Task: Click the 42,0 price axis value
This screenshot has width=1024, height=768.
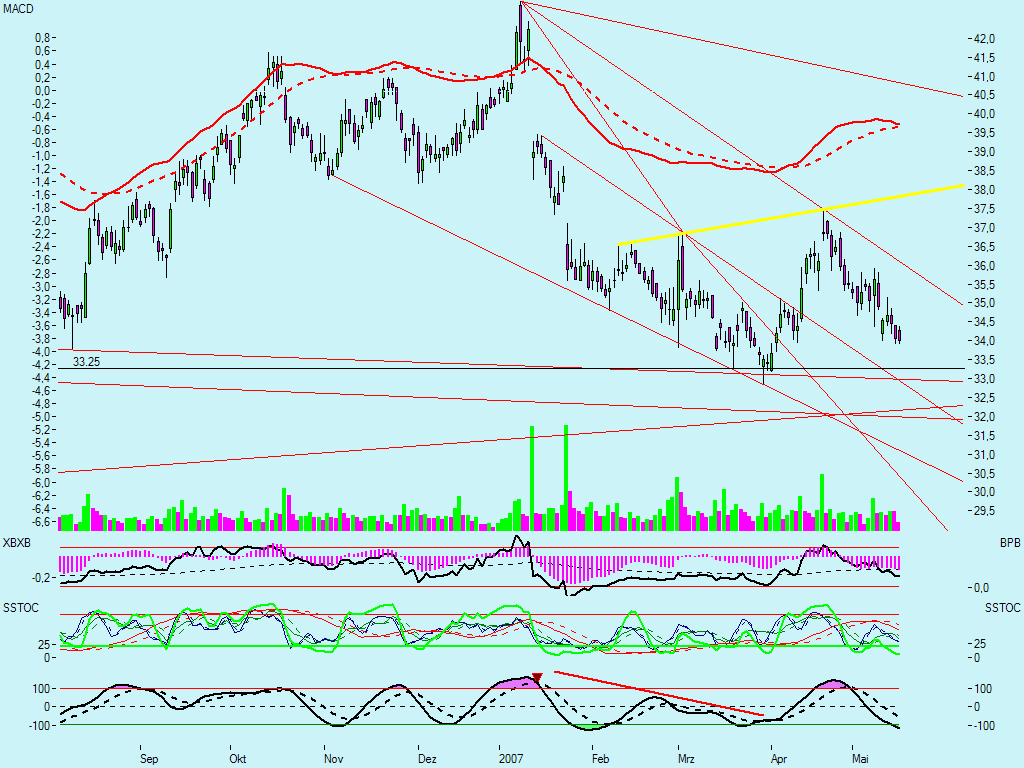Action: 984,39
